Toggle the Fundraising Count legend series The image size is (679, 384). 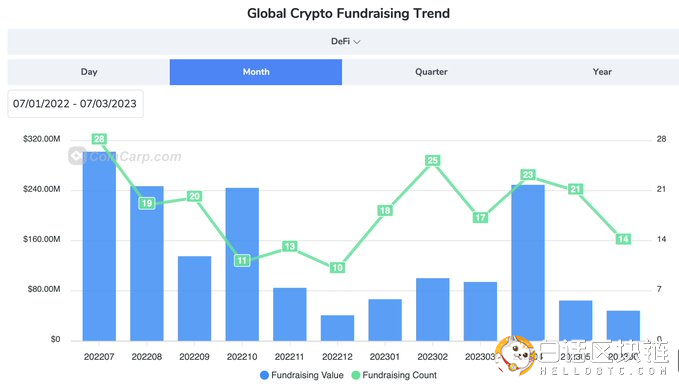coord(394,375)
